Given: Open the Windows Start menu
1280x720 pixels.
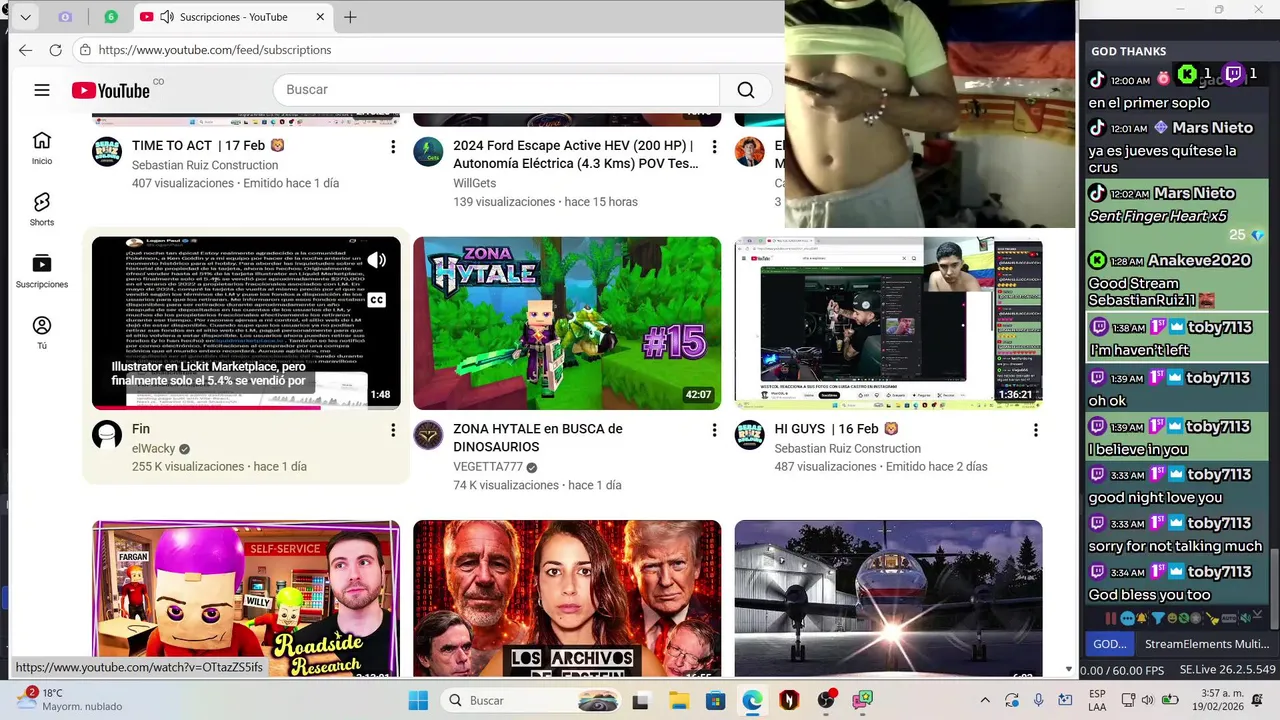Looking at the screenshot, I should click(x=418, y=700).
